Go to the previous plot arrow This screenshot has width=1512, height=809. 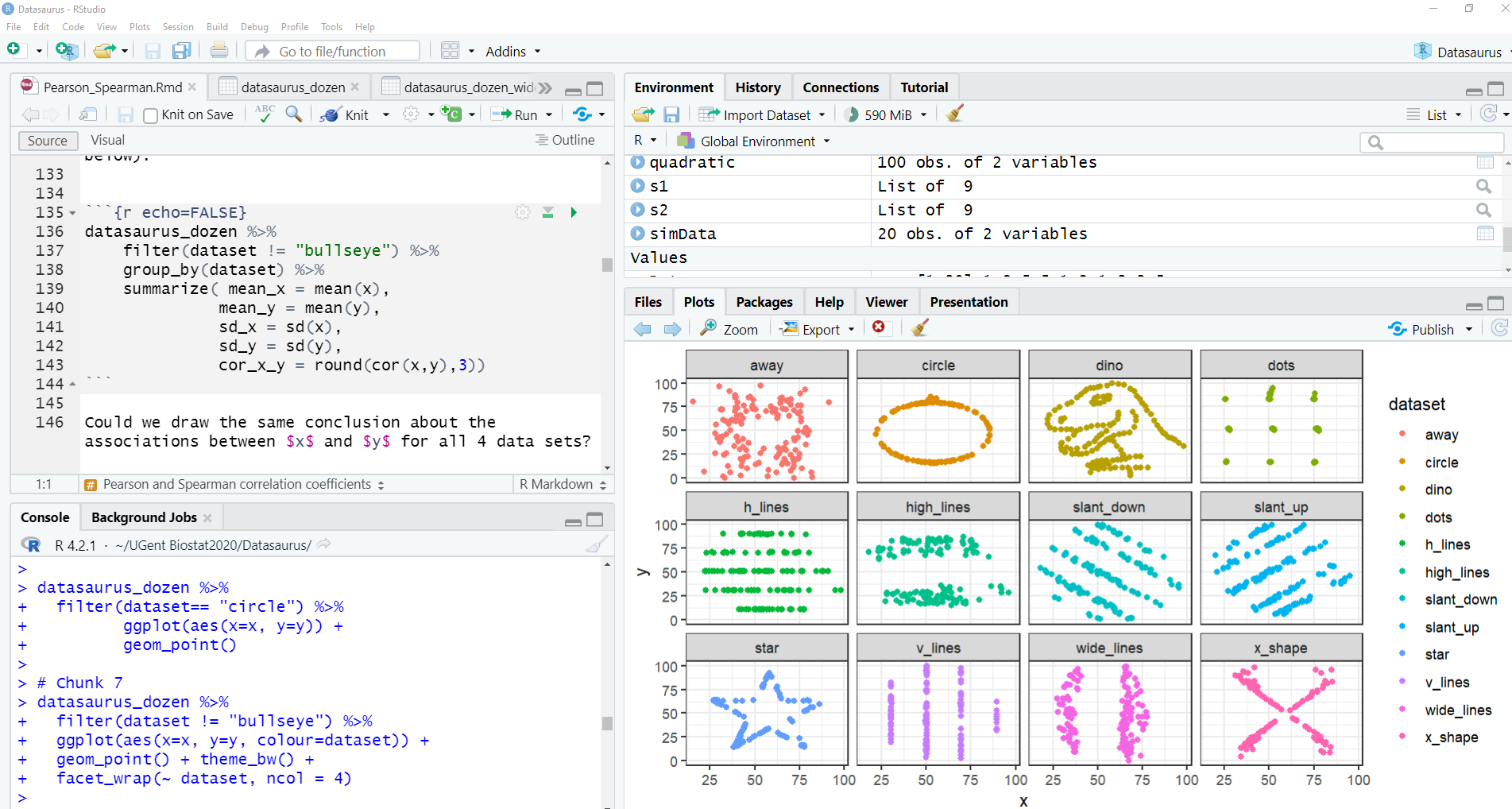click(x=642, y=329)
